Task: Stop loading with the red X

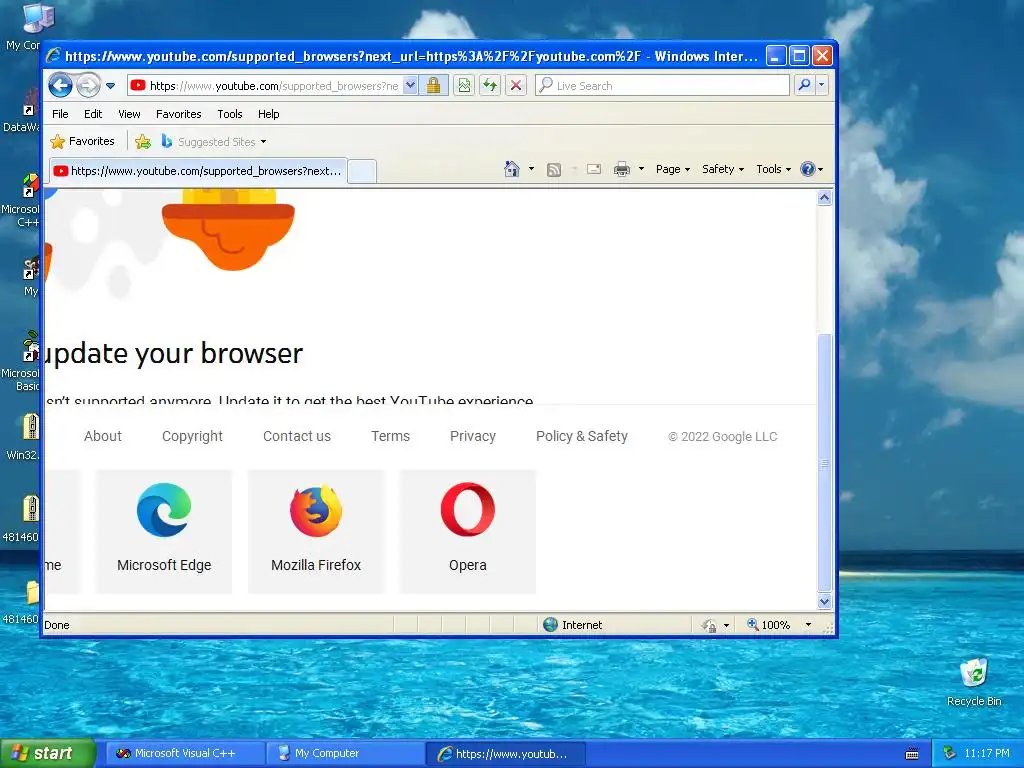Action: (x=516, y=86)
